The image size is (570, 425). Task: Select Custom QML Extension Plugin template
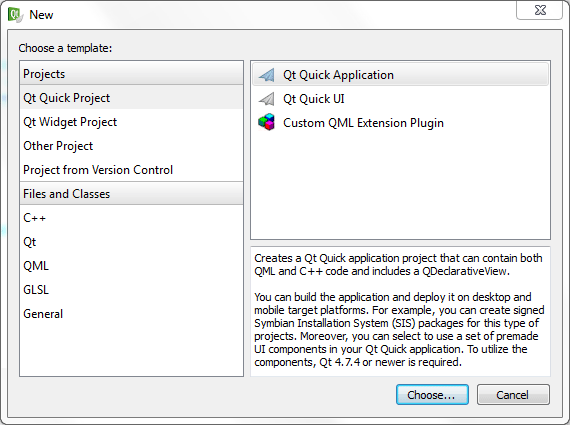[400, 123]
